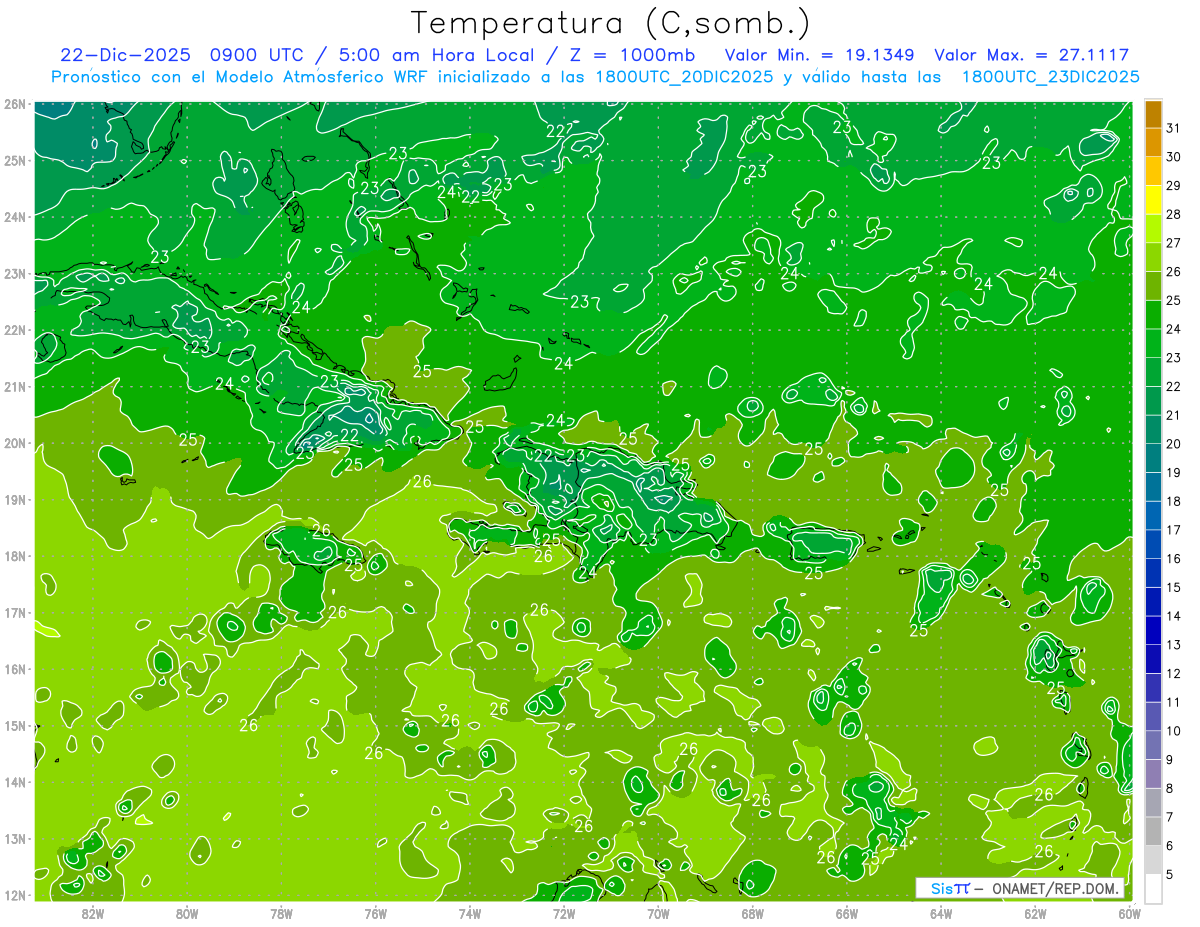Click the 60W longitude axis label
Screen dimensions: 1200x927
pos(1129,913)
